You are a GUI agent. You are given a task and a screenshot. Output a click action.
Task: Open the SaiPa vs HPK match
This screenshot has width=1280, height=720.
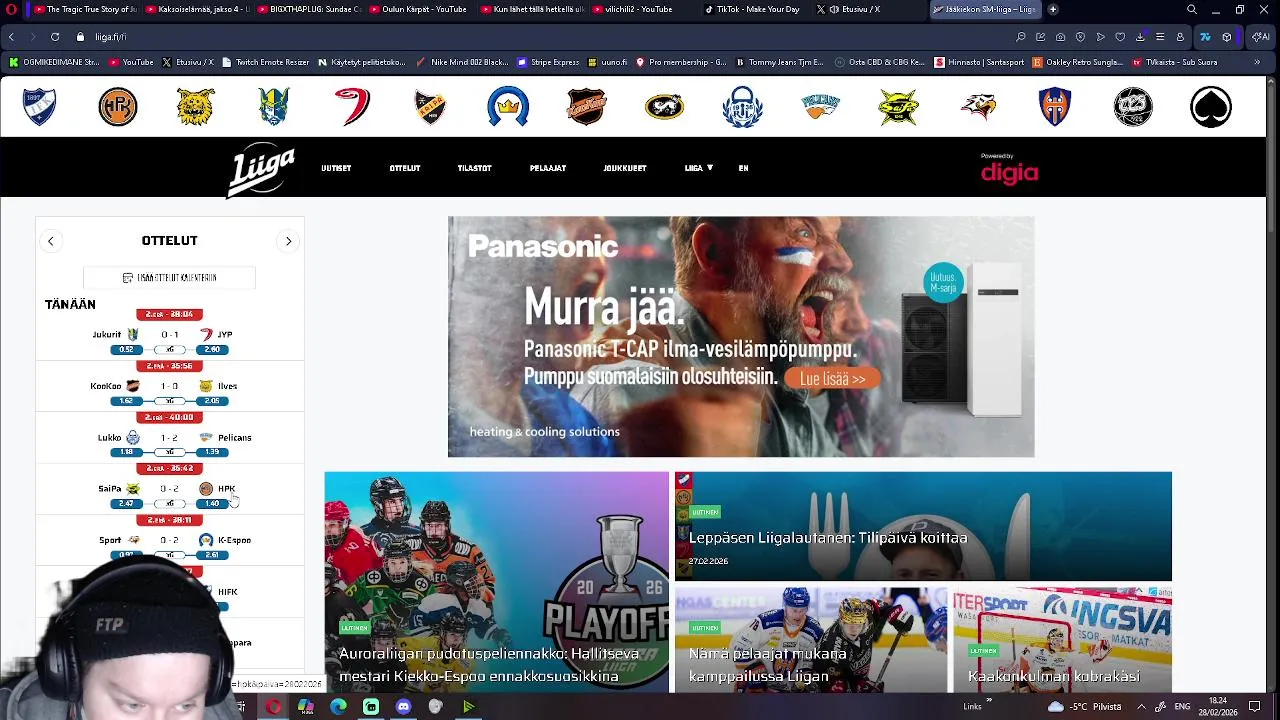[169, 489]
